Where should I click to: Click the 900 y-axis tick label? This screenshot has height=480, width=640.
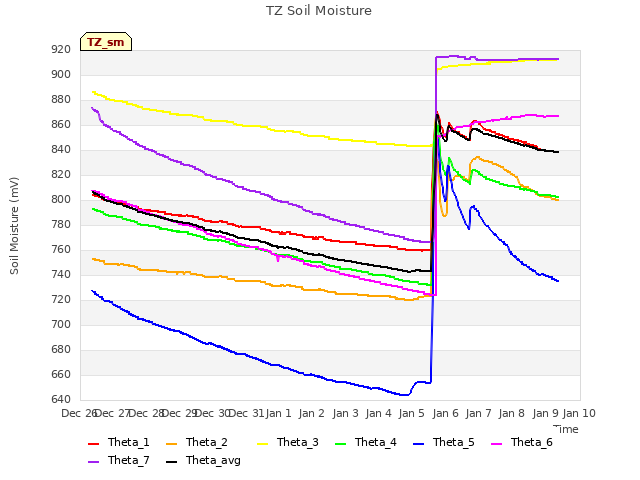click(x=61, y=75)
